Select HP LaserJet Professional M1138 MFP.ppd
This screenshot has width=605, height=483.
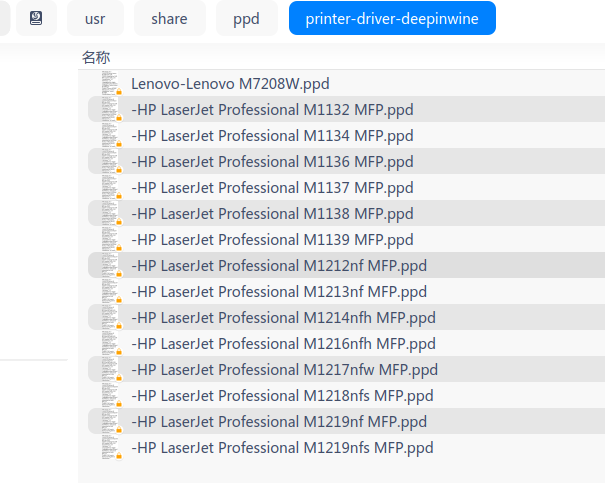coord(272,214)
